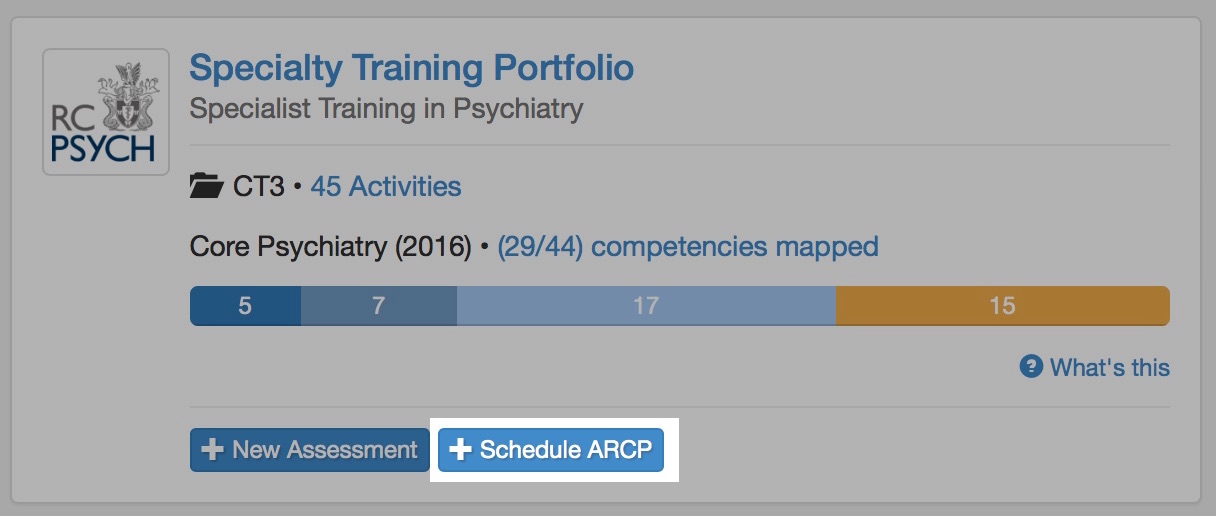
Task: View the 45 Activities link
Action: (386, 186)
